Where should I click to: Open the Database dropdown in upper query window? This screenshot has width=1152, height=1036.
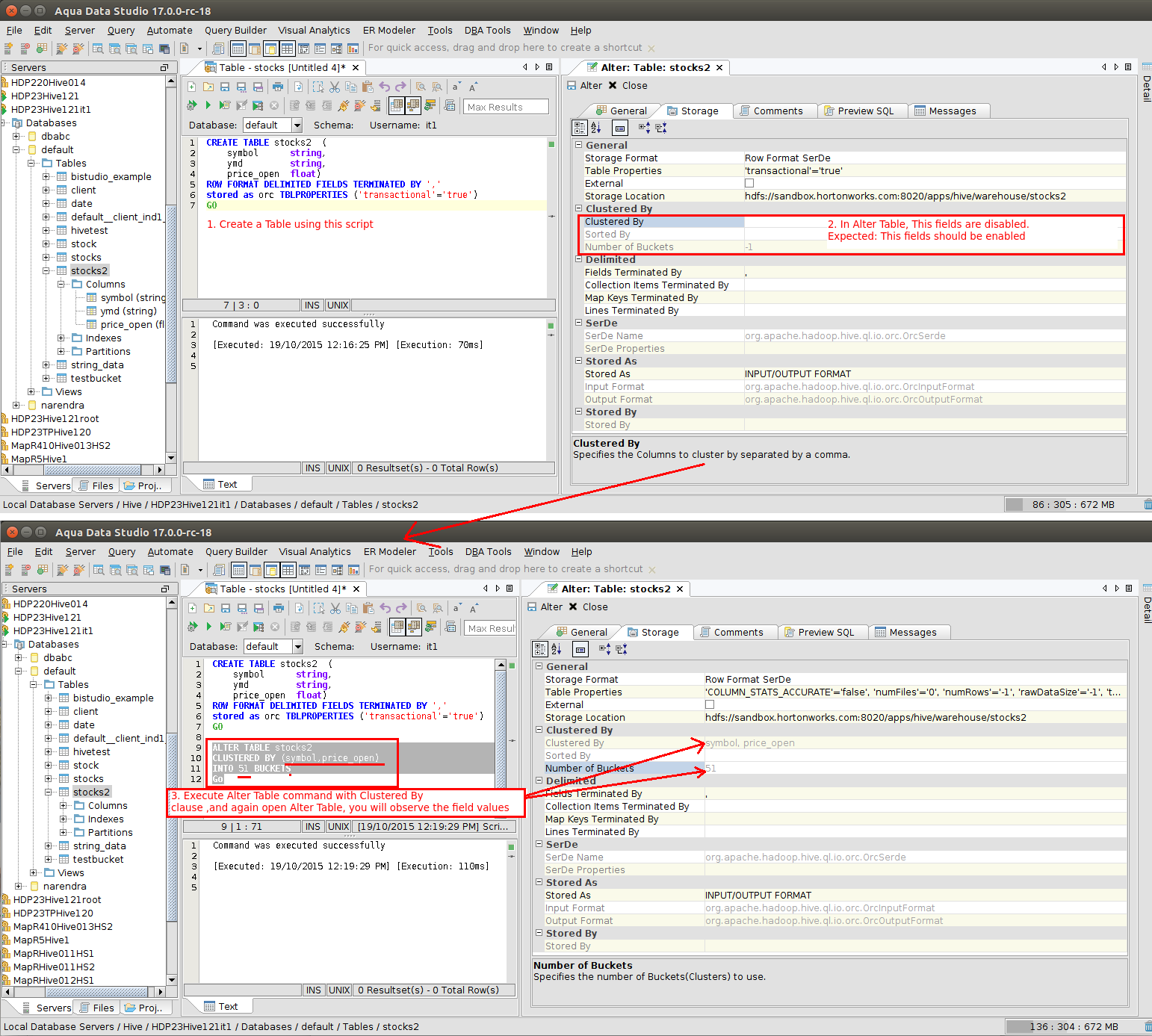click(x=297, y=125)
